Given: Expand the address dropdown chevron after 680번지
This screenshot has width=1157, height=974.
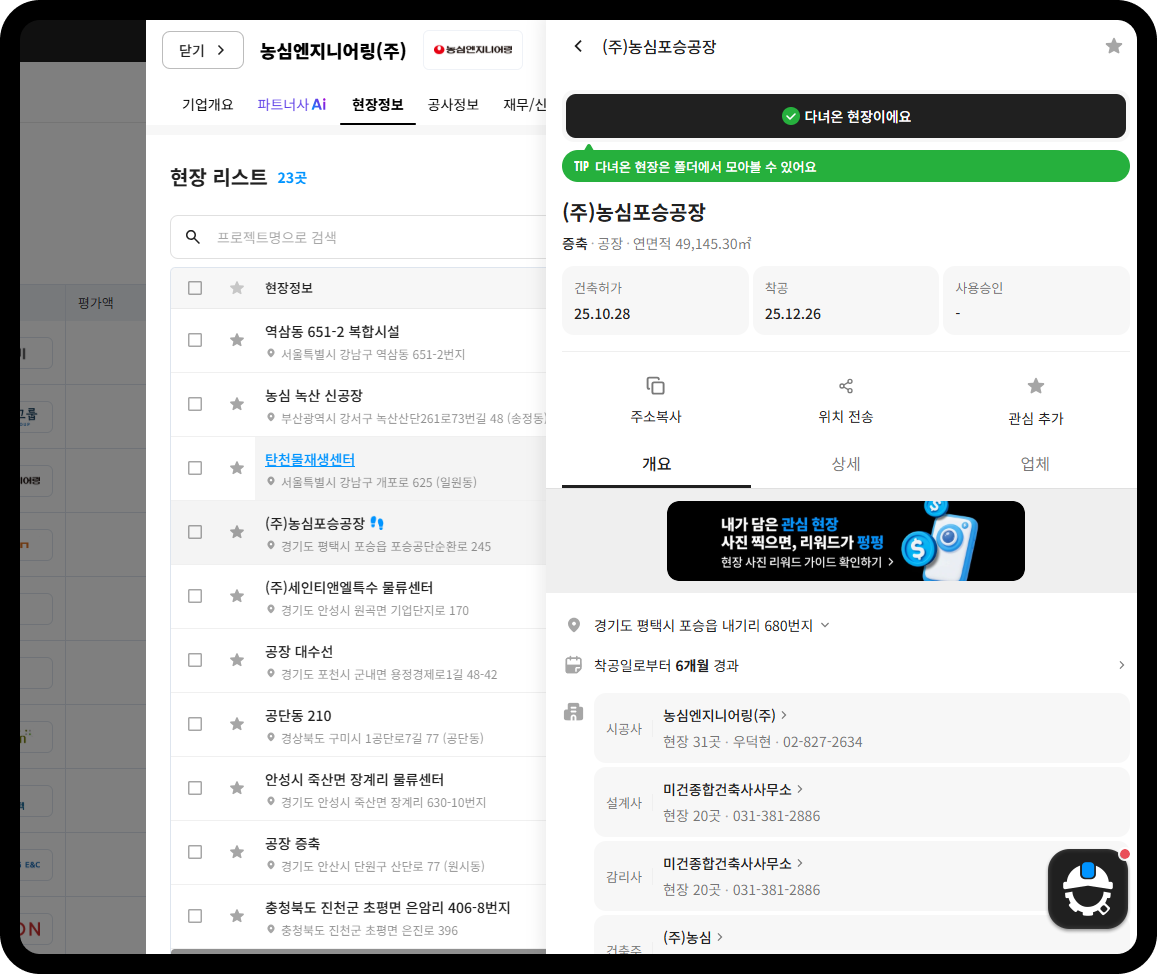Looking at the screenshot, I should pyautogui.click(x=825, y=625).
